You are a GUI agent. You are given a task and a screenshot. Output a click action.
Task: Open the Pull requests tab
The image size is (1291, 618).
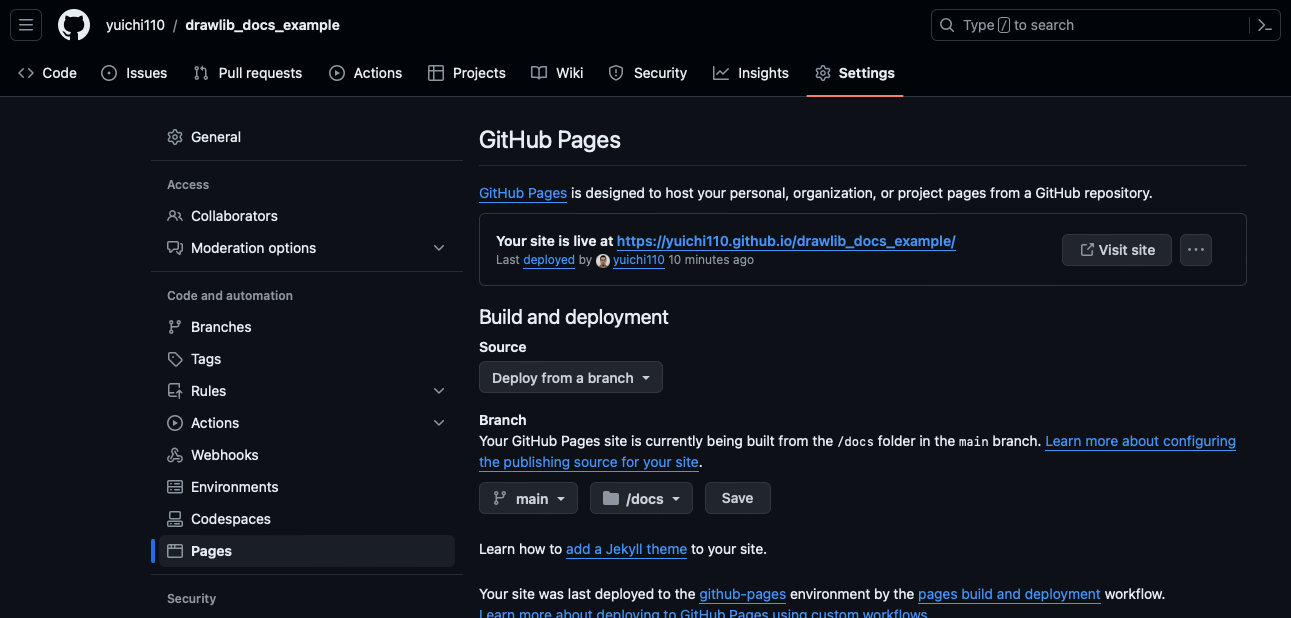point(247,73)
